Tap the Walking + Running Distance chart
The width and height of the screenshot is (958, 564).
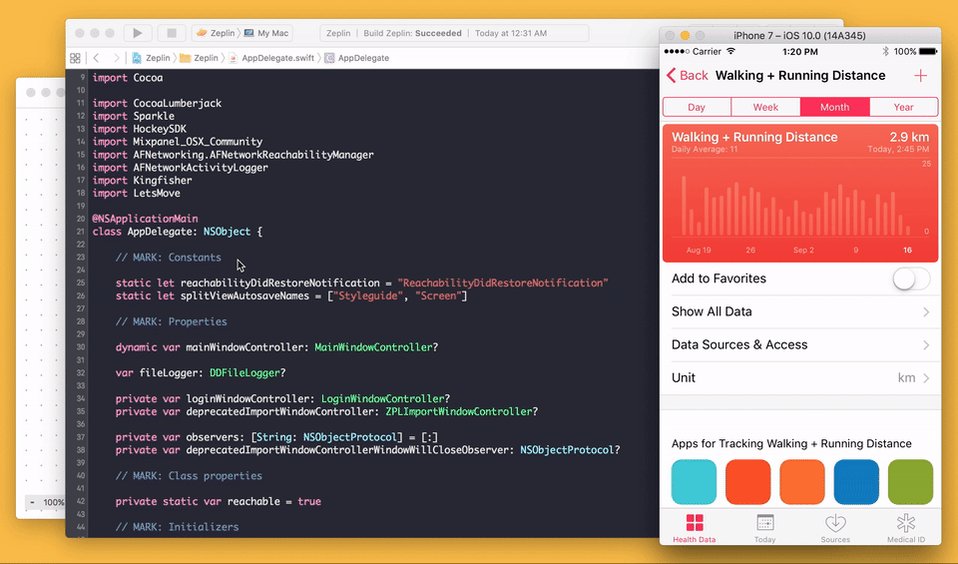[800, 193]
